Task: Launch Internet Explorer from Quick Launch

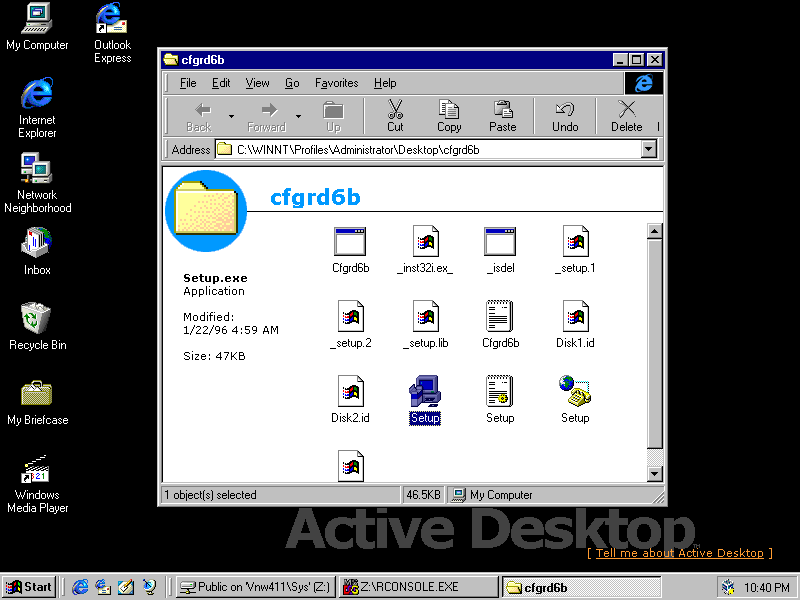Action: click(80, 587)
